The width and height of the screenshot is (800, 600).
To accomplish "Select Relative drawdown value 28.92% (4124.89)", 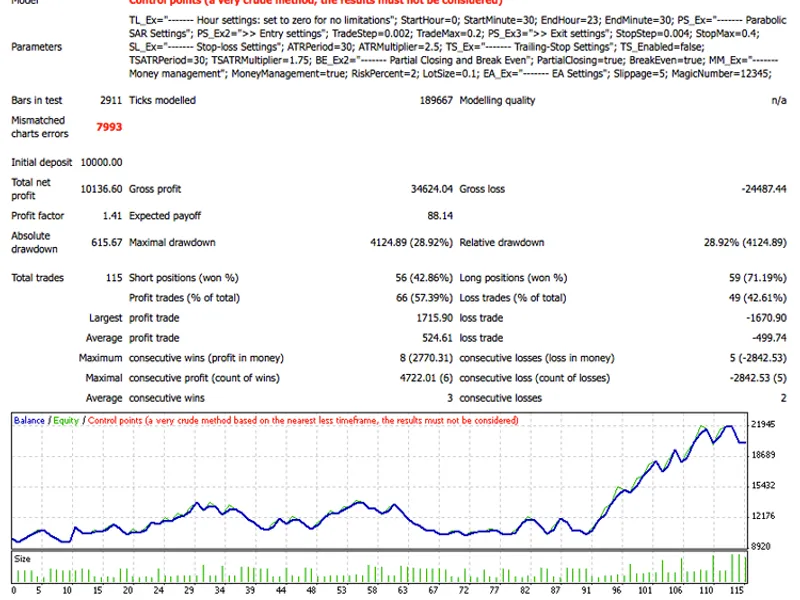I will tap(745, 242).
